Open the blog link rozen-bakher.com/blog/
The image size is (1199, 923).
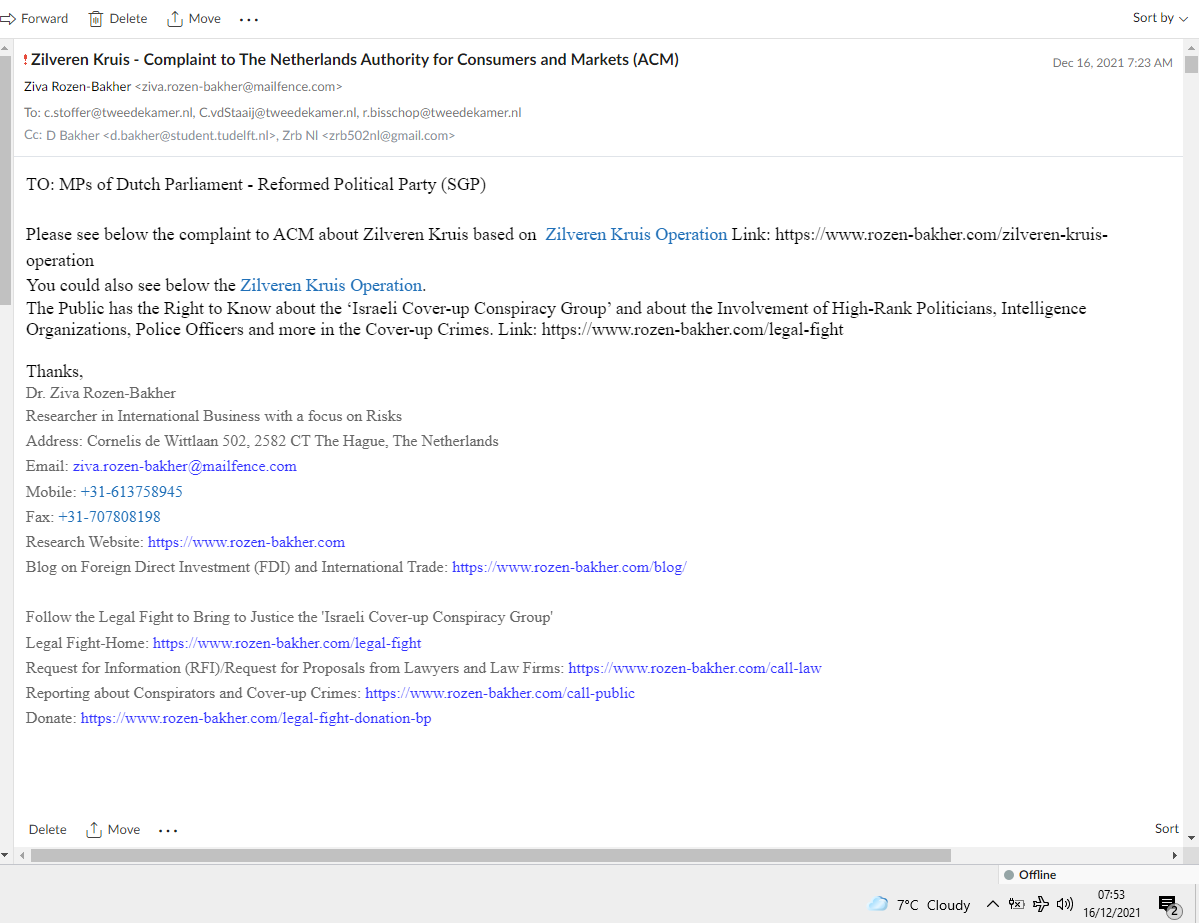569,567
